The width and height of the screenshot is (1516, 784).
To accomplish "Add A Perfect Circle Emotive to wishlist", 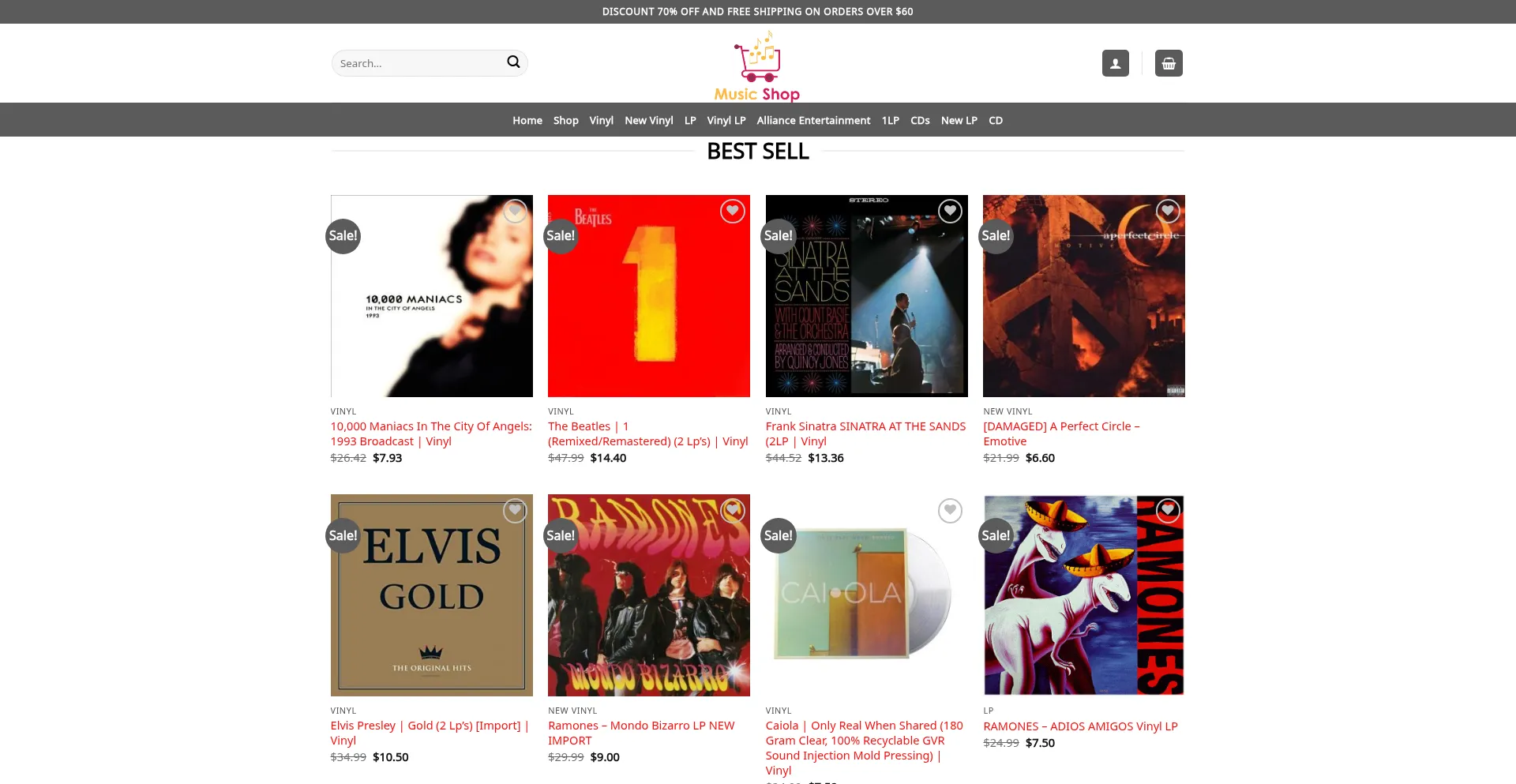I will click(x=1168, y=211).
